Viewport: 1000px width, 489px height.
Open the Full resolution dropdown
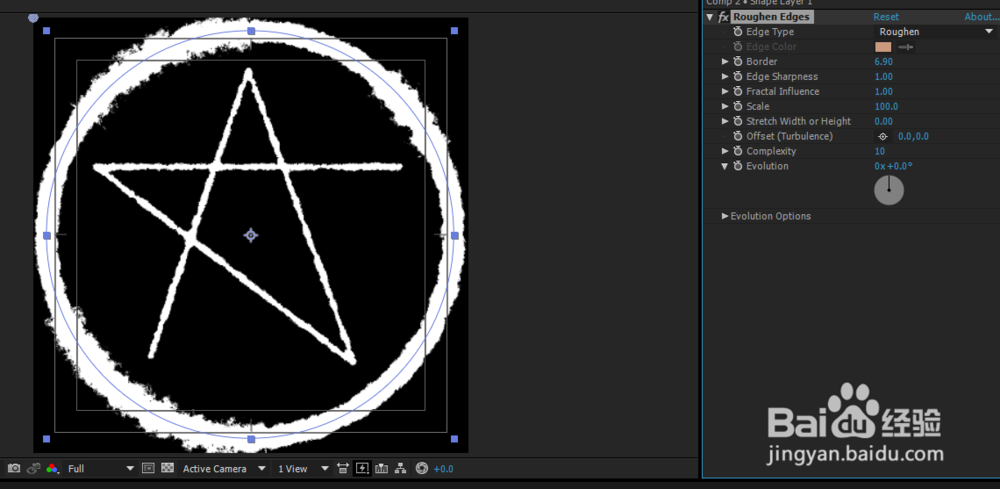click(101, 469)
